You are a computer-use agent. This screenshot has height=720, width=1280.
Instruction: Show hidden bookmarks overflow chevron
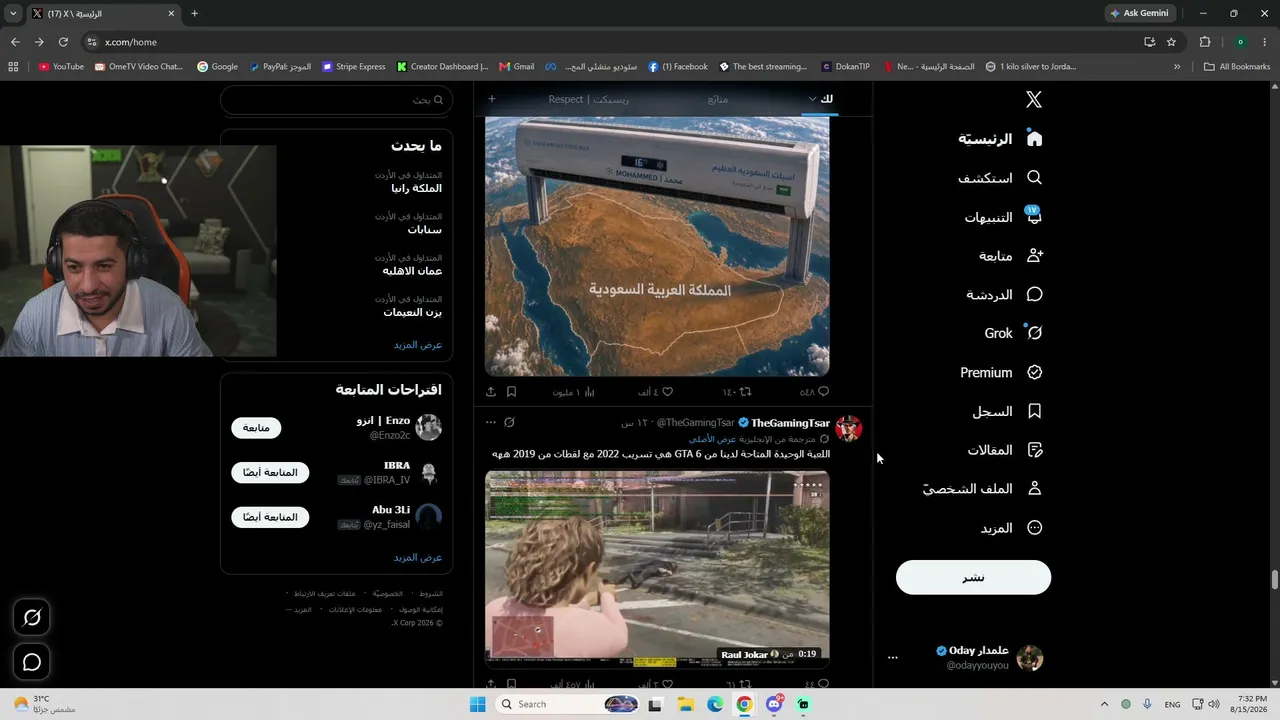coord(1177,67)
